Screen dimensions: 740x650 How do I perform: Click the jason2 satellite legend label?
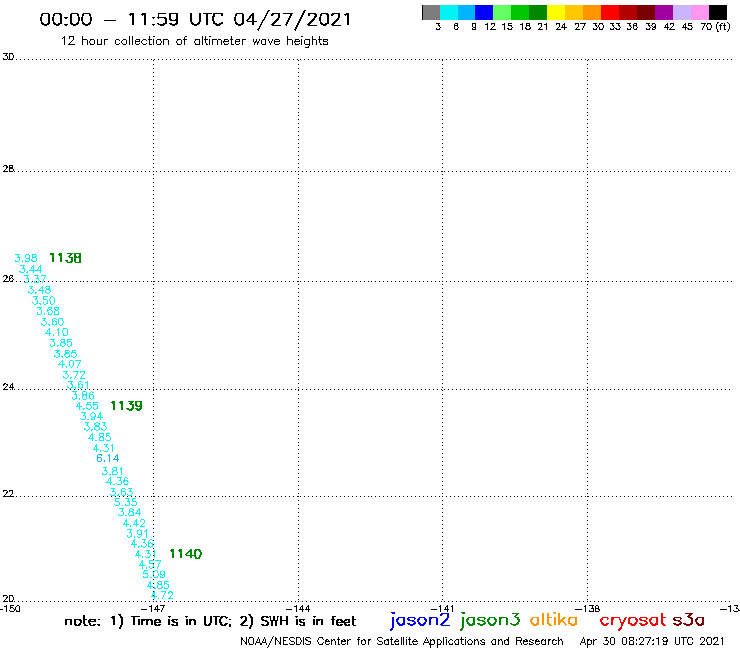pyautogui.click(x=420, y=620)
